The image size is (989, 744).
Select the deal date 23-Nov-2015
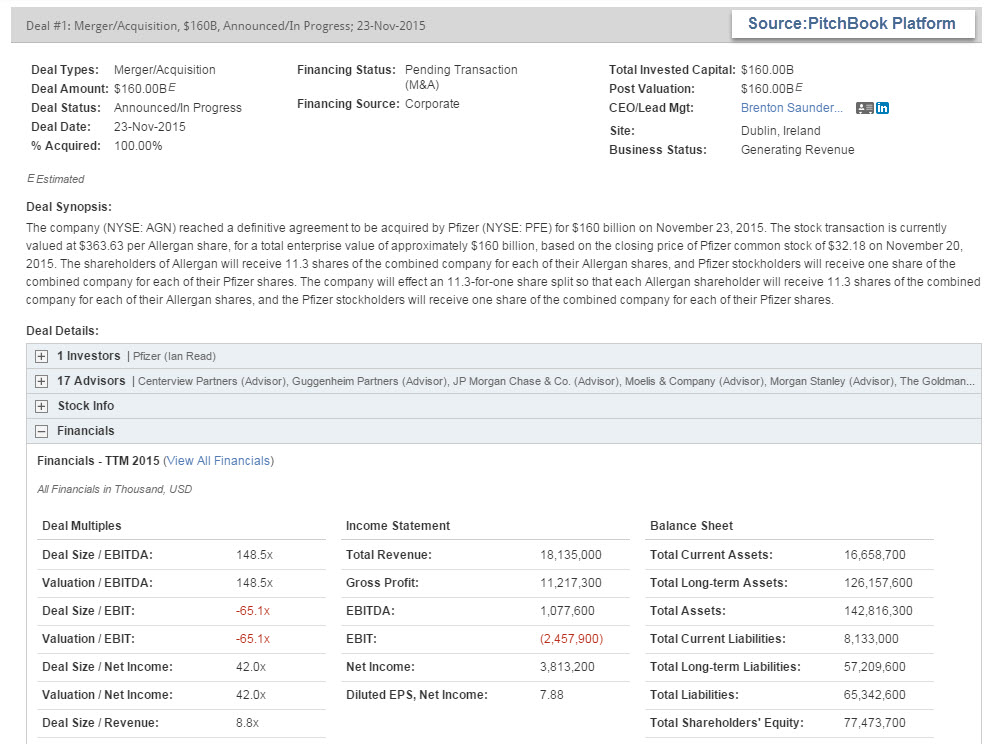149,127
